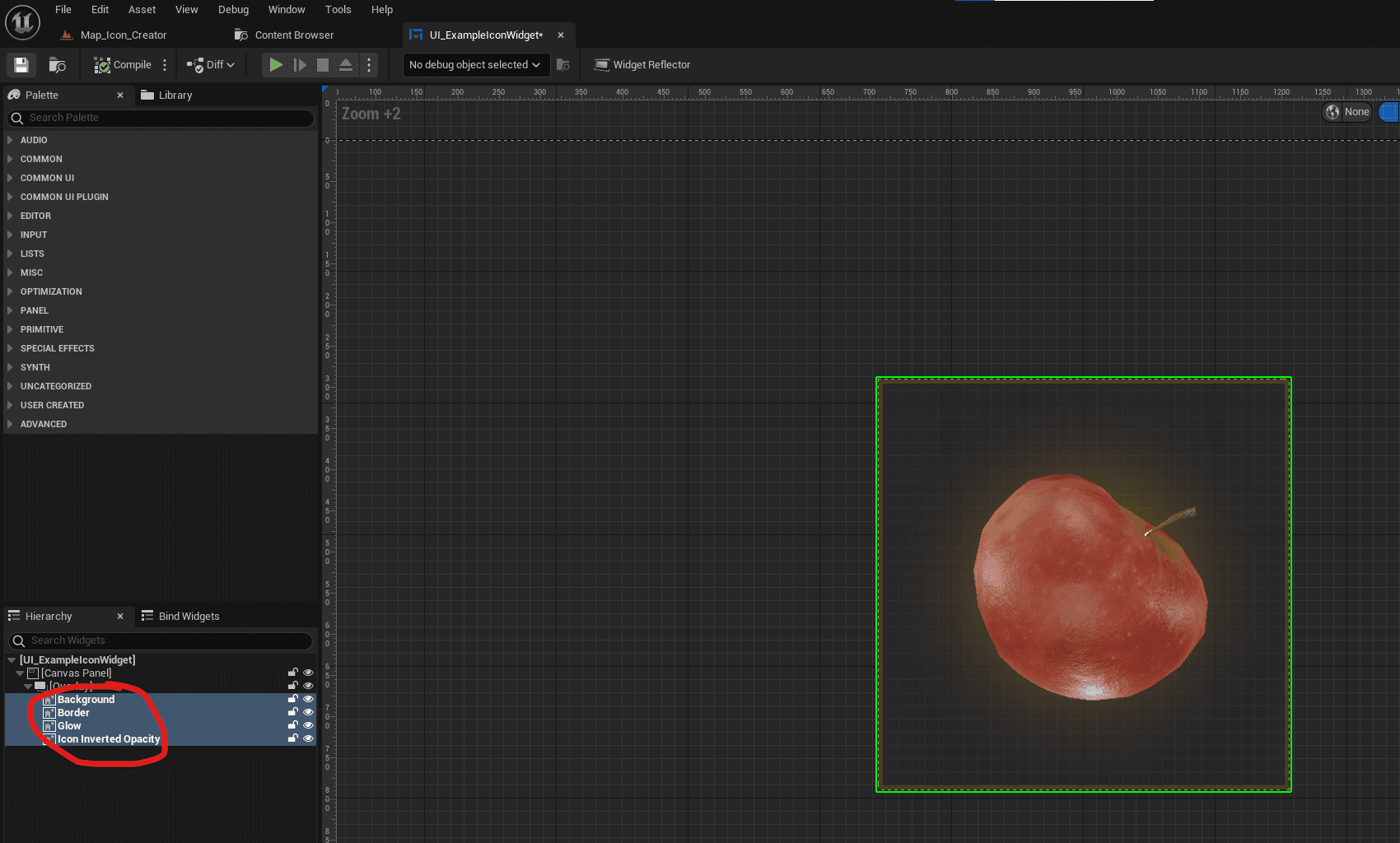This screenshot has height=843, width=1400.
Task: Expand the PANEL palette category
Action: pos(10,310)
